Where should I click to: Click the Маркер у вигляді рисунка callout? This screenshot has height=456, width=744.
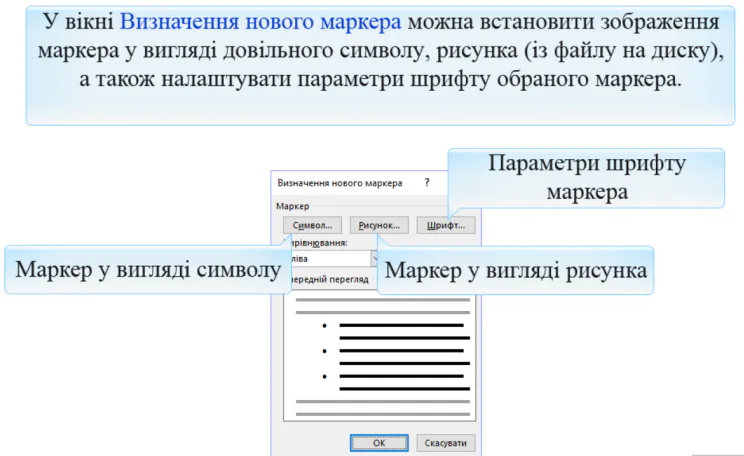coord(516,270)
